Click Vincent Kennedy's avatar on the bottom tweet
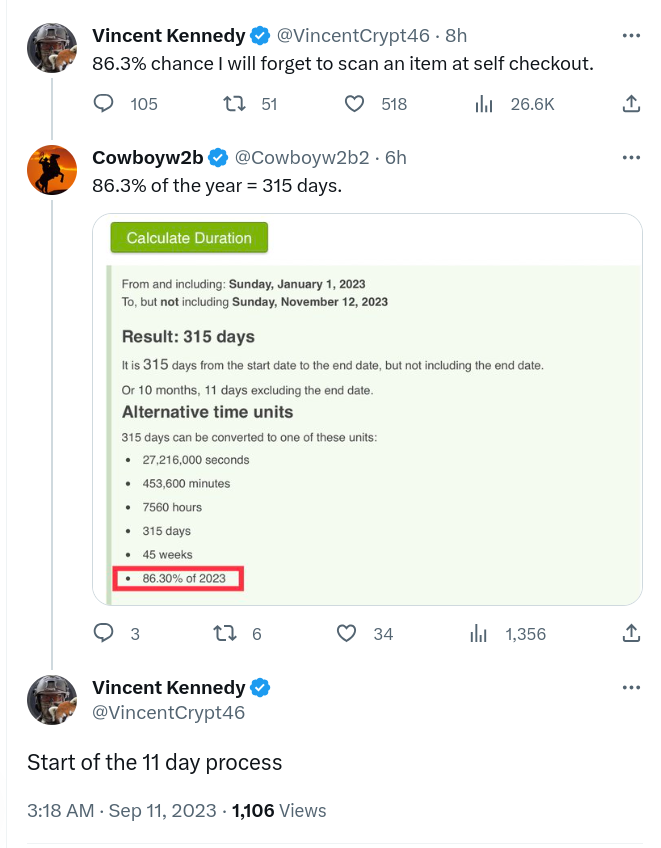The image size is (661, 848). point(52,699)
